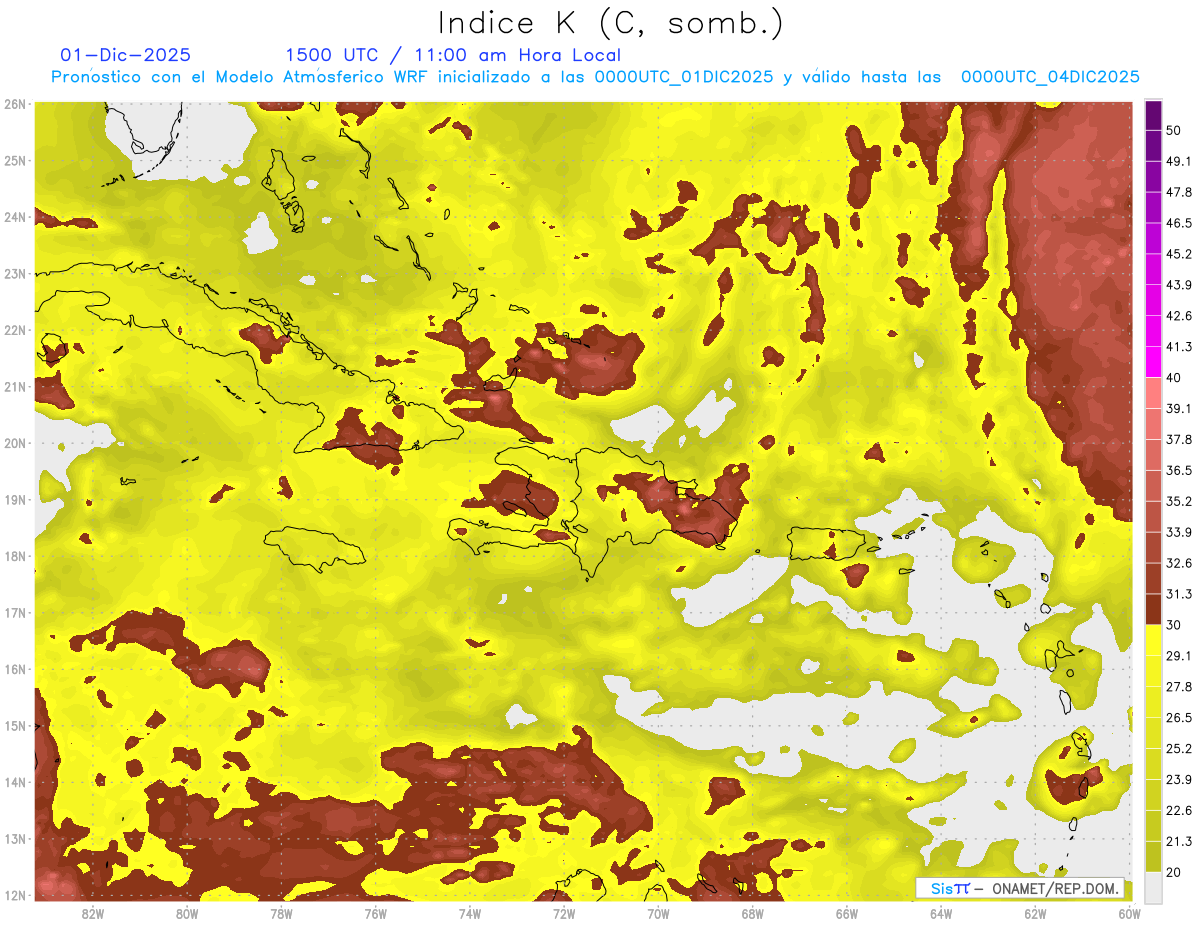Click the latitude axis label "22N"
The width and height of the screenshot is (1200, 927).
coord(15,330)
